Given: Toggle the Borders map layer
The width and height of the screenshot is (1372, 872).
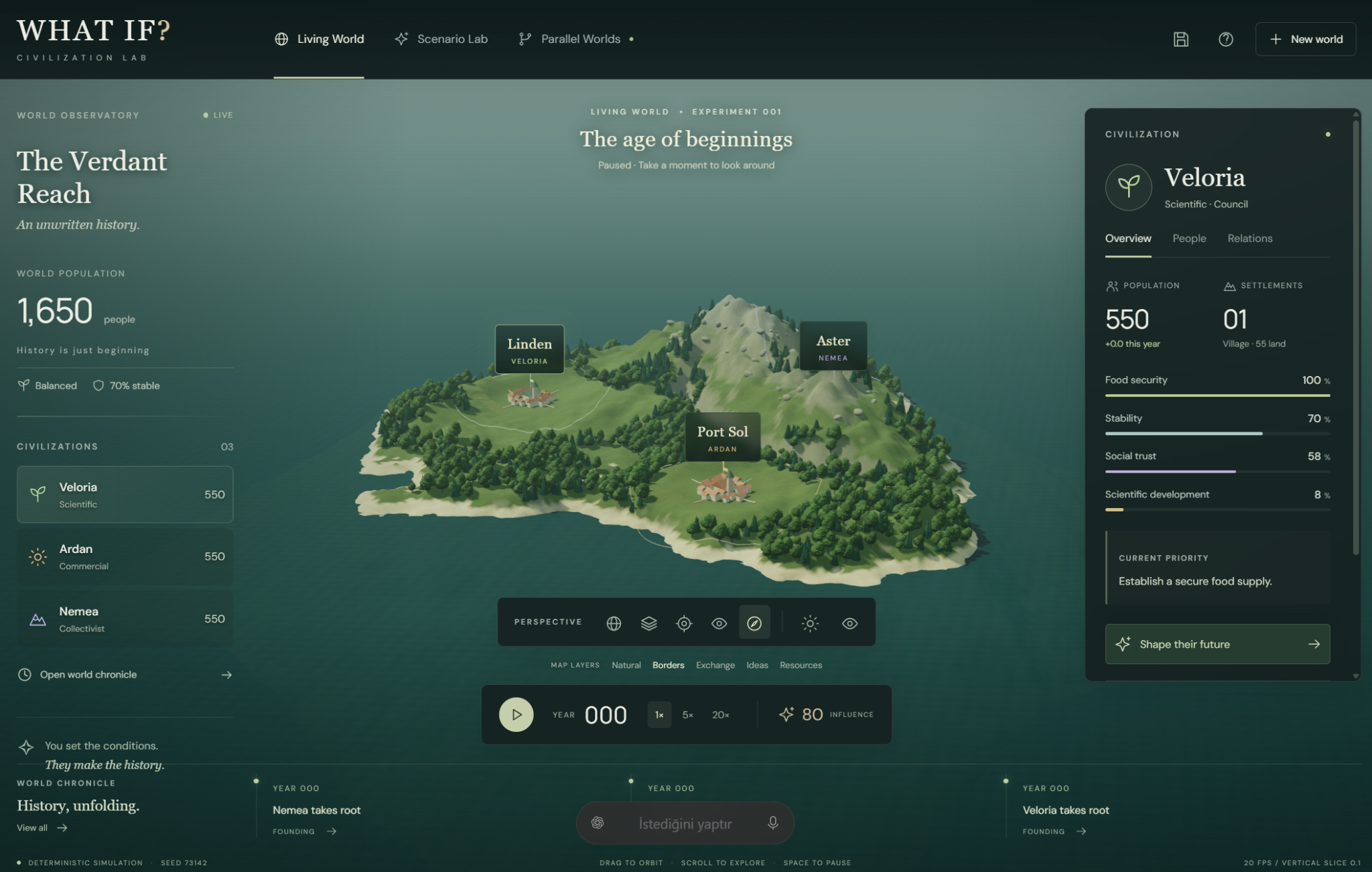Looking at the screenshot, I should click(668, 665).
